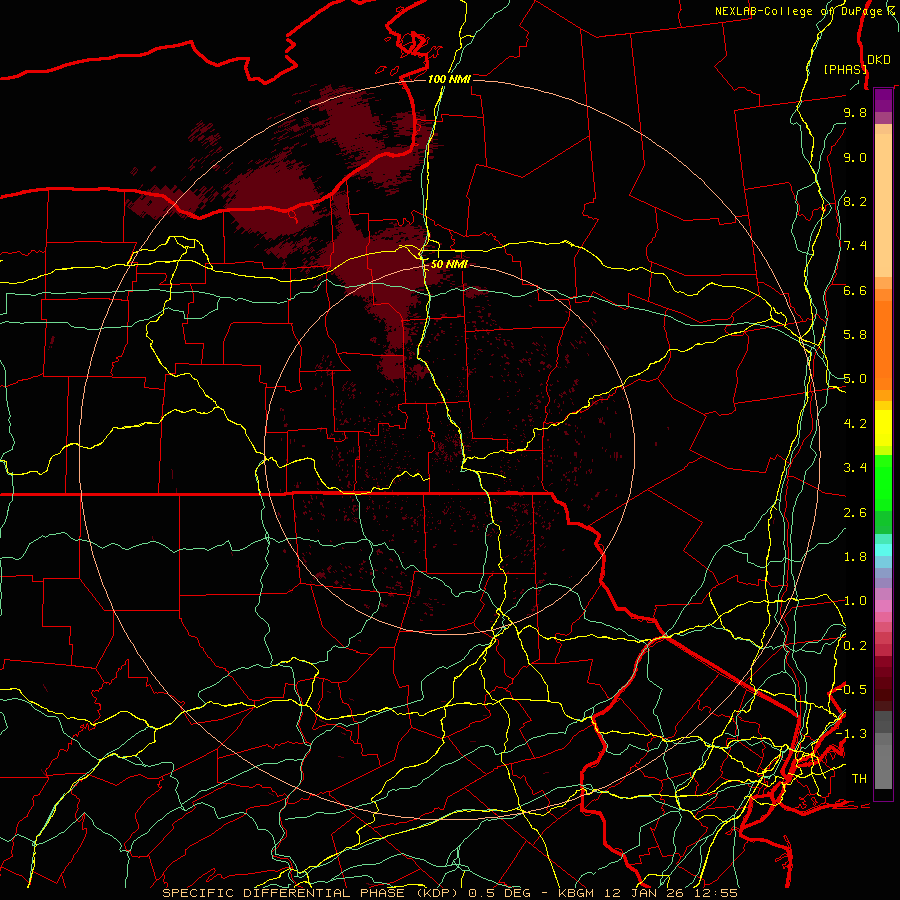Image resolution: width=900 pixels, height=900 pixels.
Task: Click the 2.6 scale value
Action: tap(855, 513)
